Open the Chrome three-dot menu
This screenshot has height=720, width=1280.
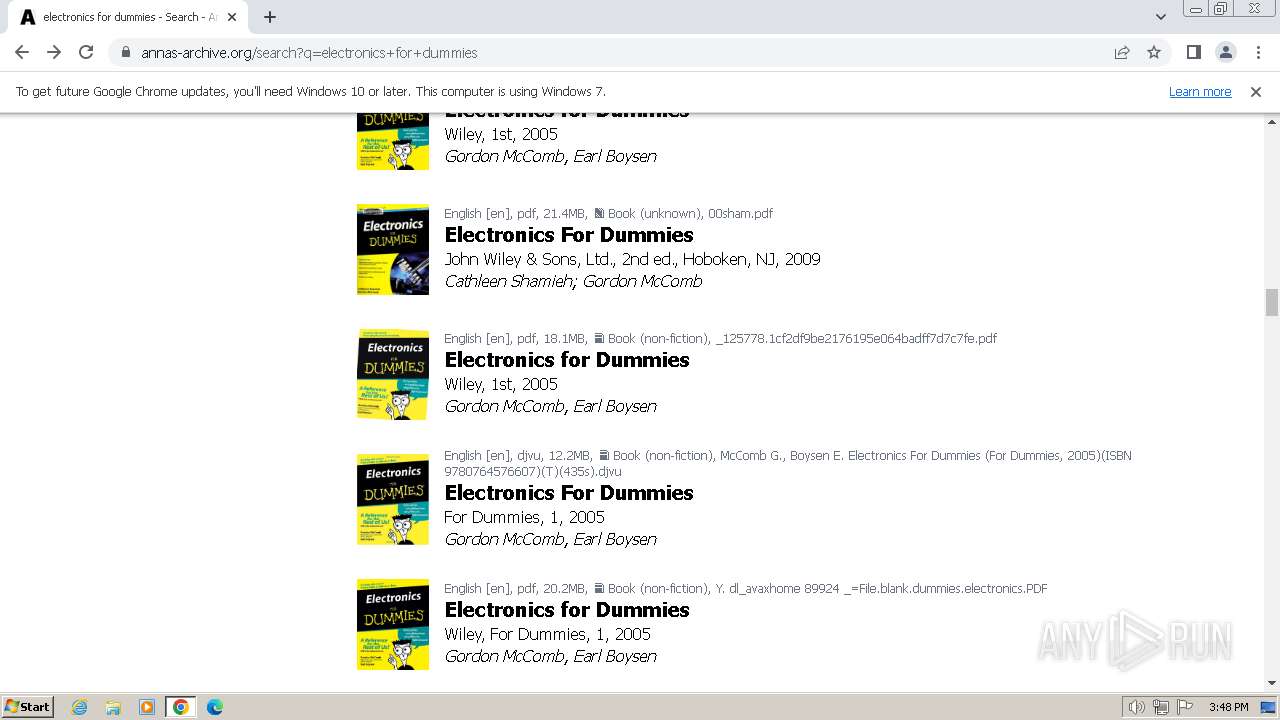click(x=1258, y=52)
